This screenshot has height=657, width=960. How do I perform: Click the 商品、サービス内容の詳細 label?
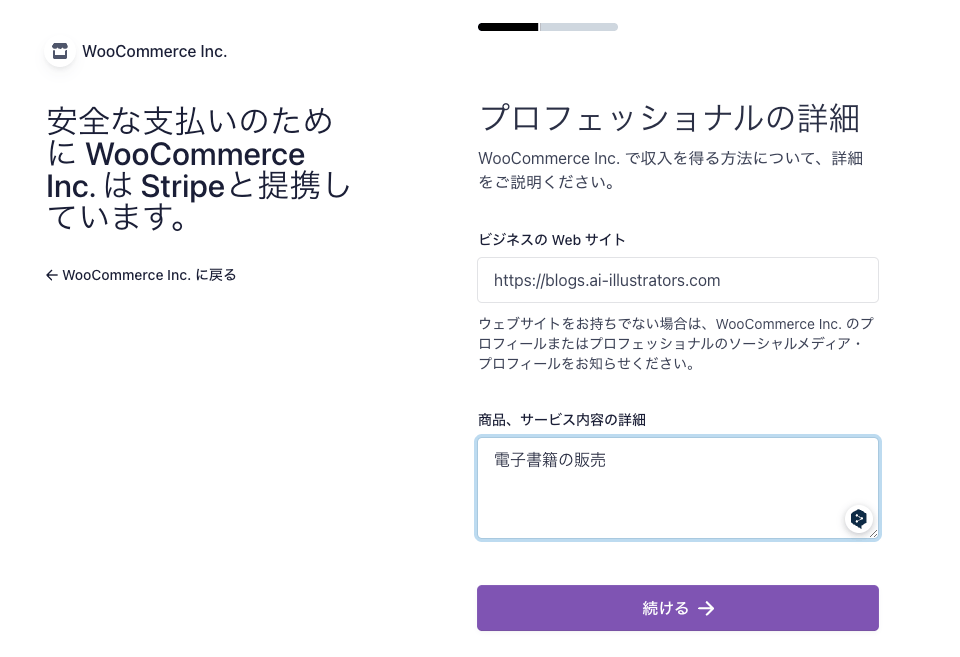562,419
